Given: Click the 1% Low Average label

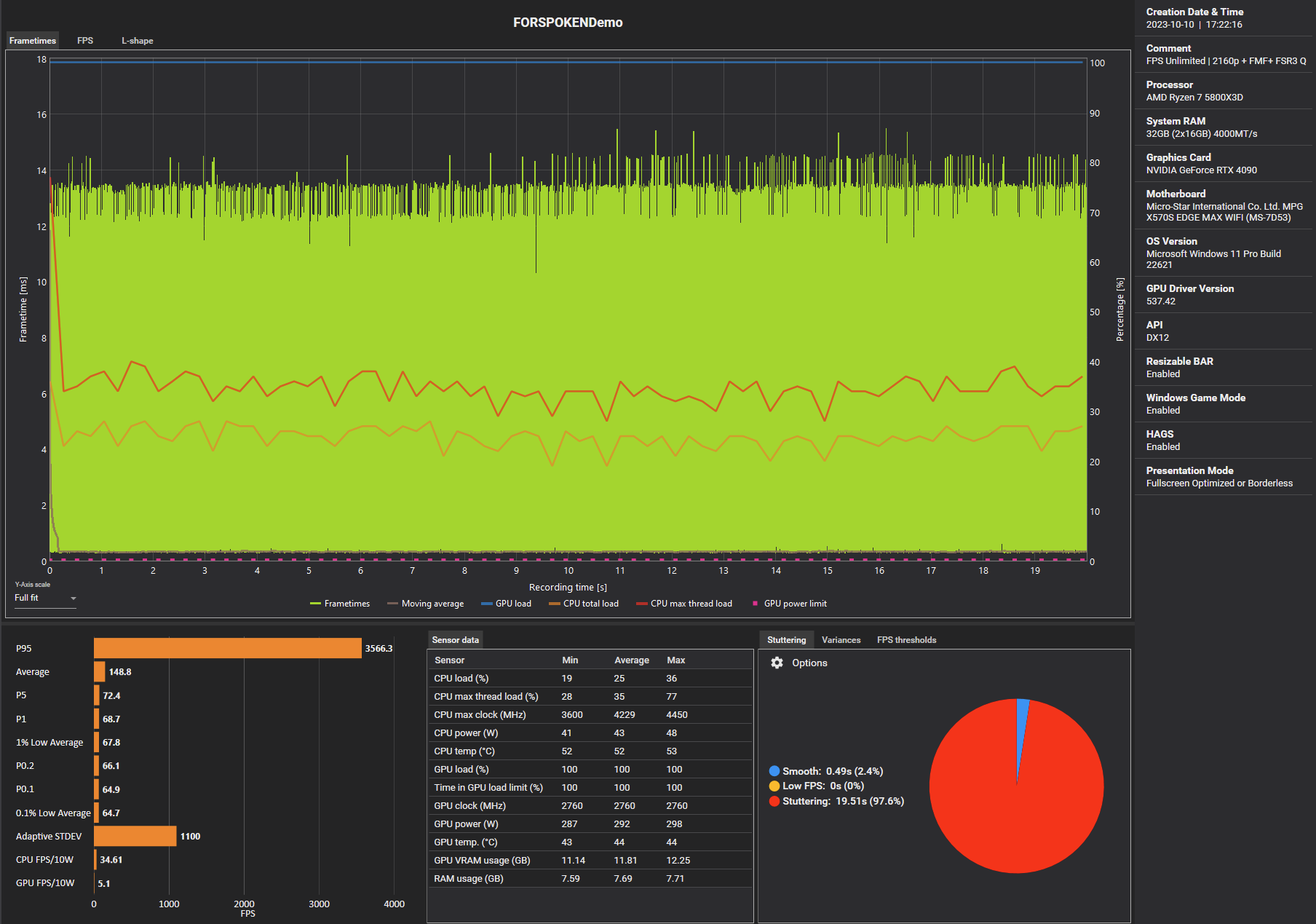Looking at the screenshot, I should 49,743.
